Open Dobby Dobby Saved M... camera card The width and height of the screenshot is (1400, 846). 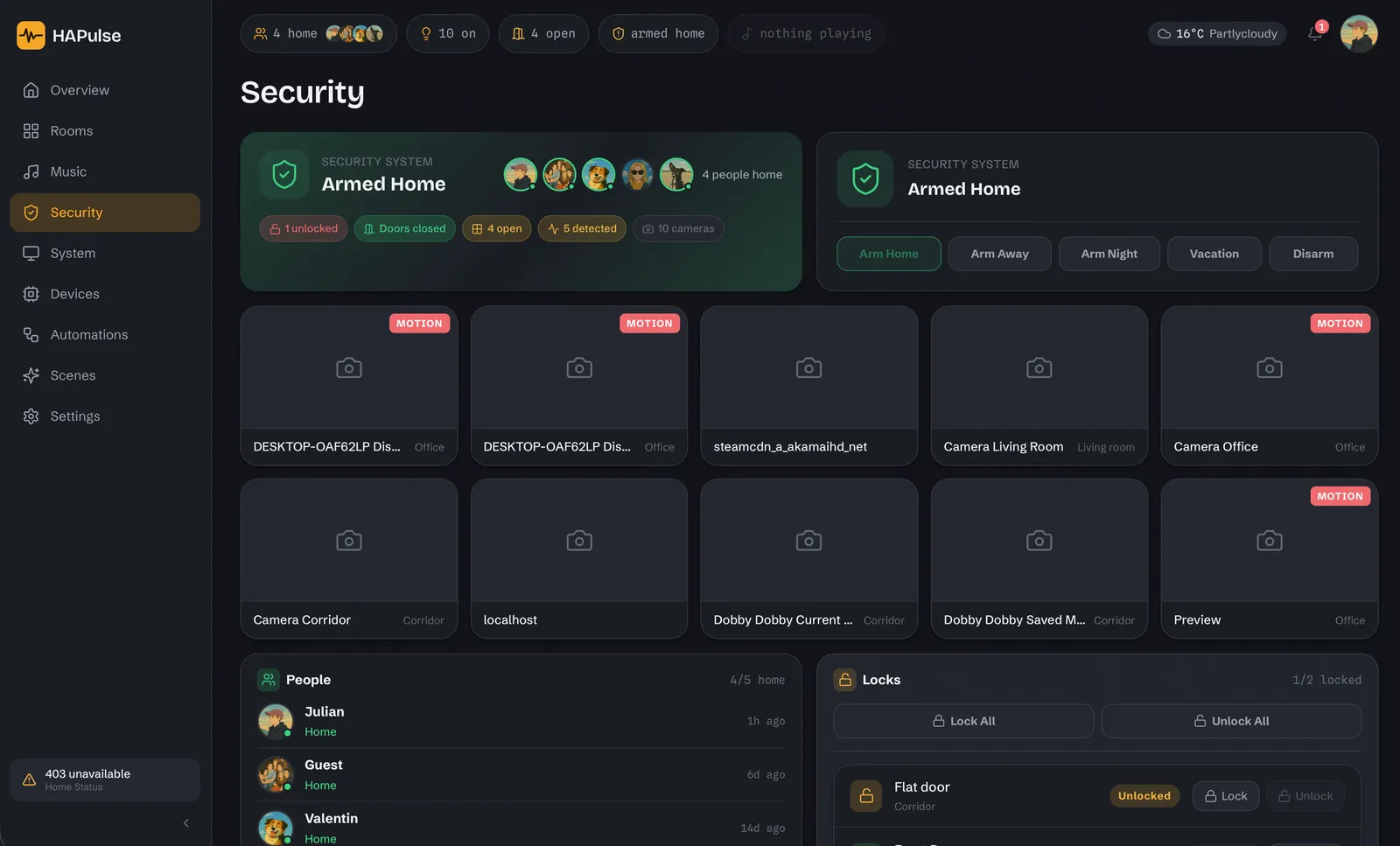1039,558
